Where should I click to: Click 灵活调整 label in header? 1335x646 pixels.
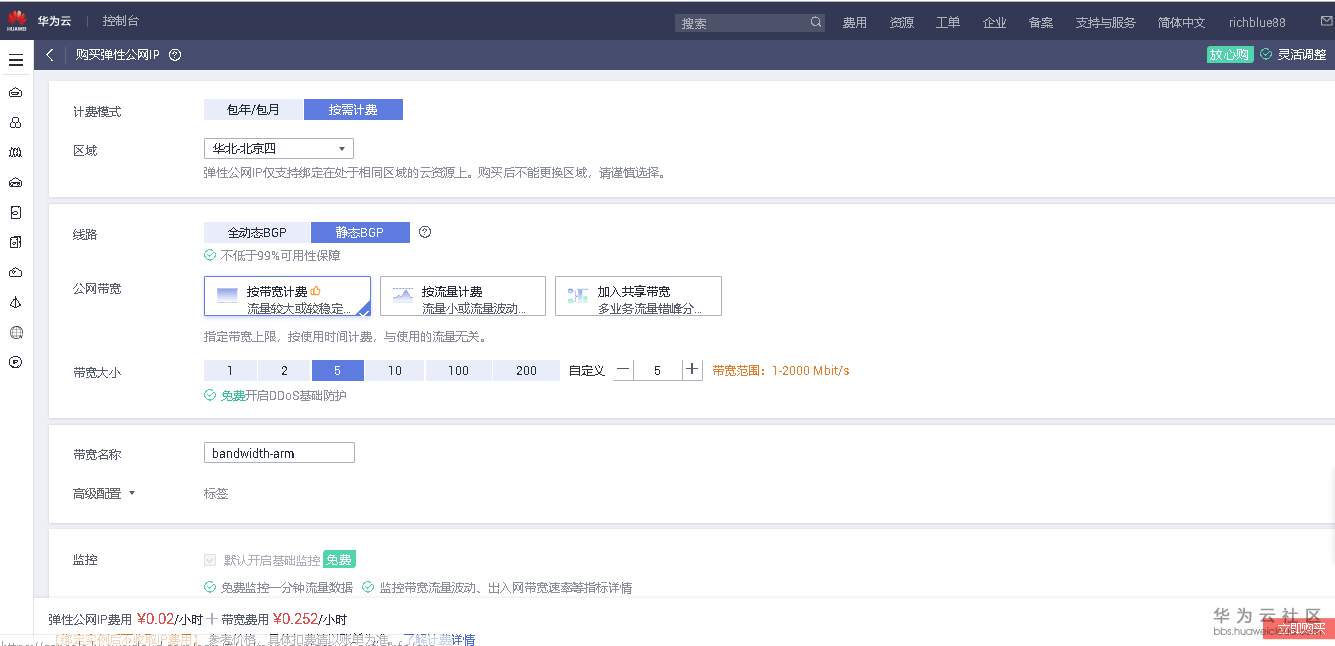click(x=1301, y=55)
